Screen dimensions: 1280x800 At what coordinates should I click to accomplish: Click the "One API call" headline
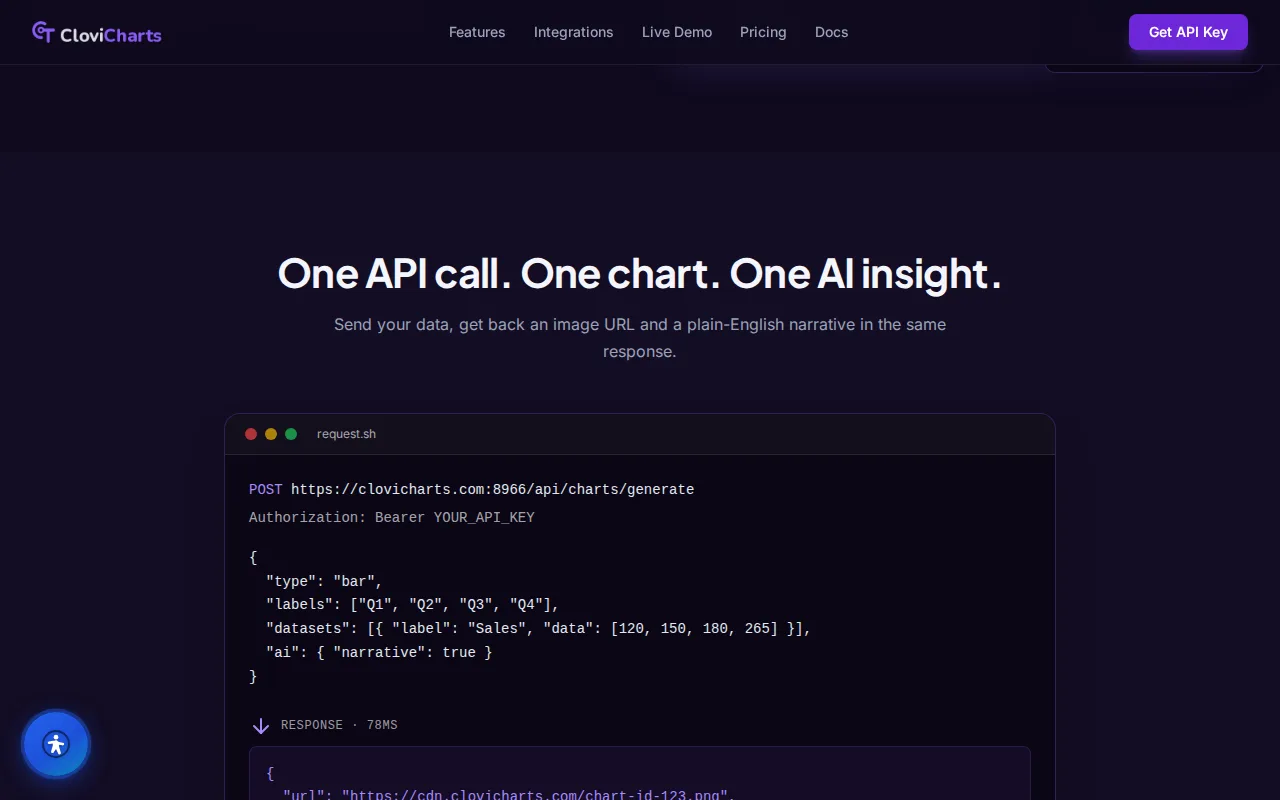(640, 273)
